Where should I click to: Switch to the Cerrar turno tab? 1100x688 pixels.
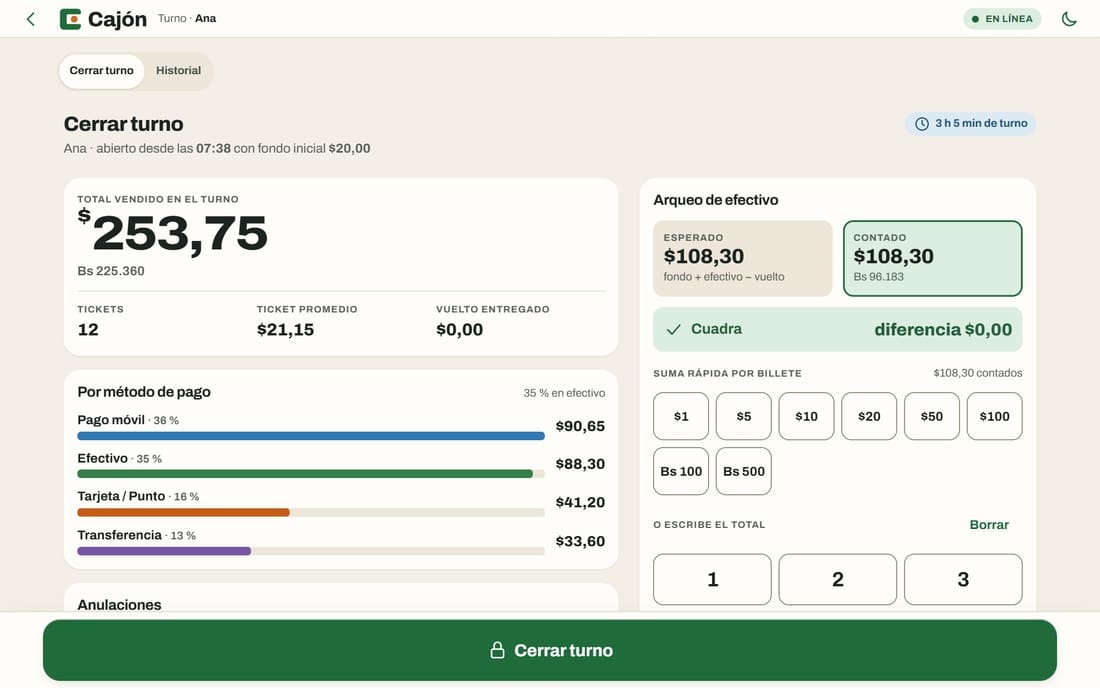pyautogui.click(x=102, y=71)
